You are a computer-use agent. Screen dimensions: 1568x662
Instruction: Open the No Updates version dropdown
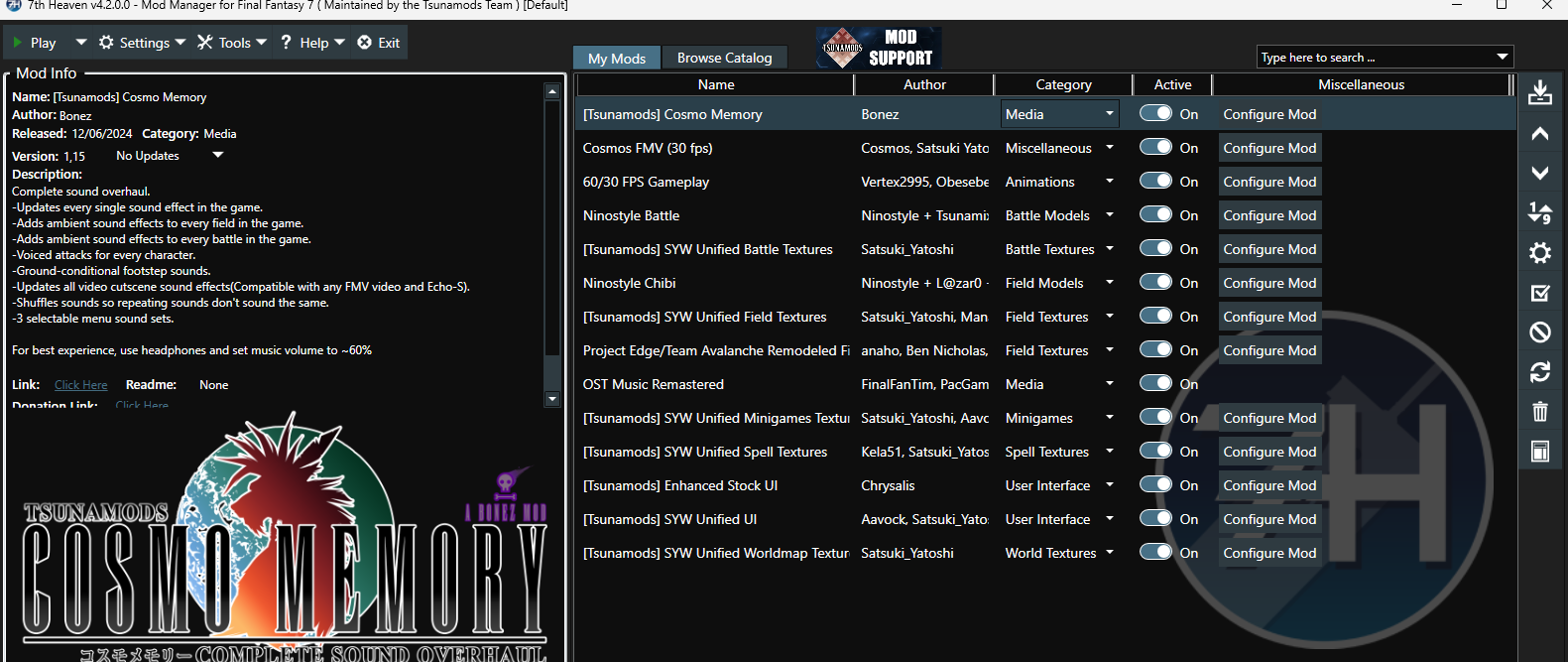coord(170,156)
